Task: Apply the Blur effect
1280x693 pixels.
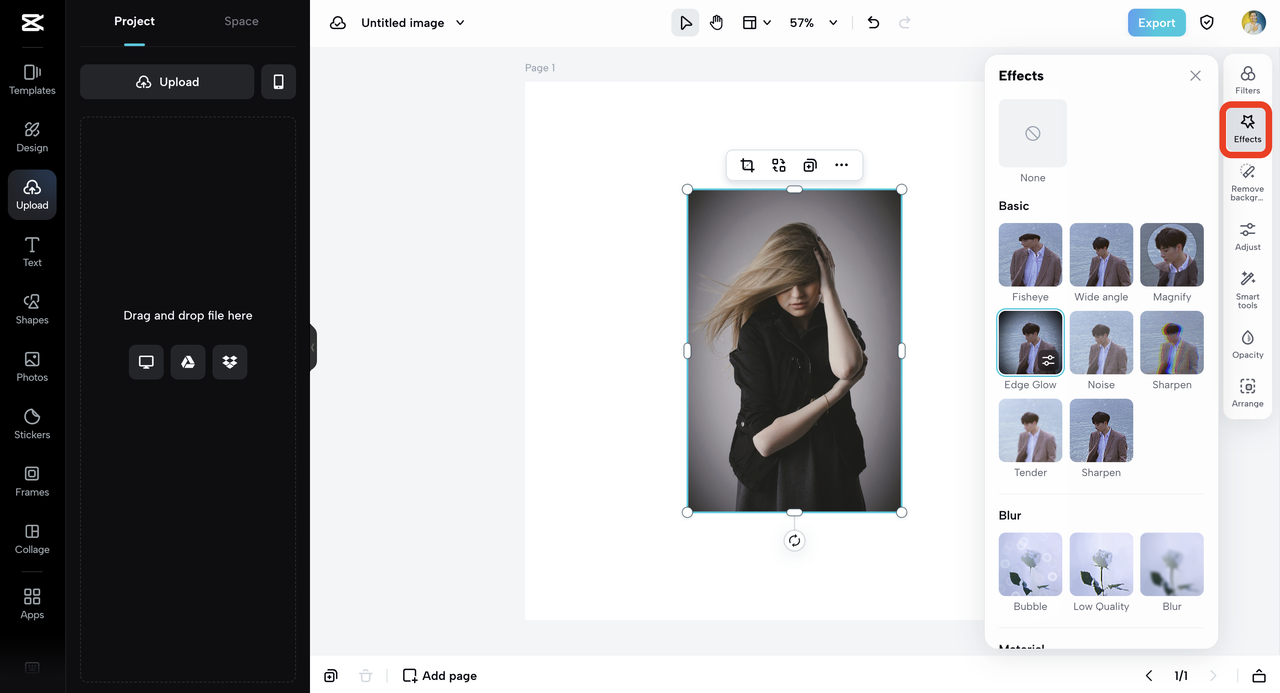Action: click(x=1172, y=565)
